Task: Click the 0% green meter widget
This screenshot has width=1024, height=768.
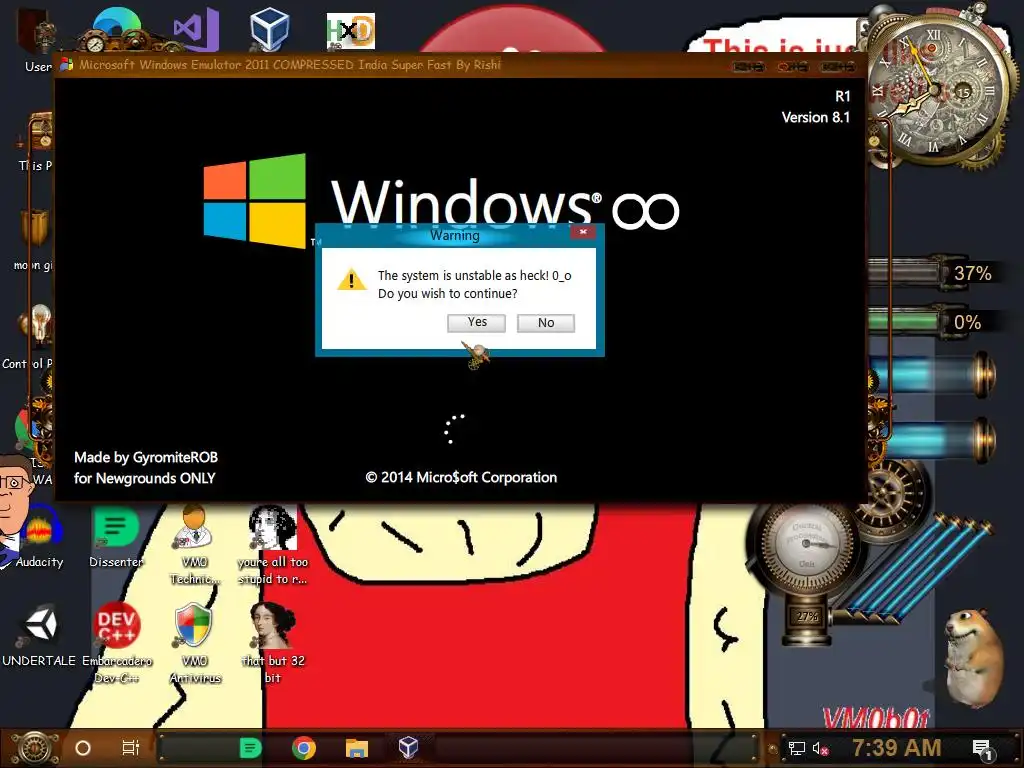Action: (x=934, y=322)
